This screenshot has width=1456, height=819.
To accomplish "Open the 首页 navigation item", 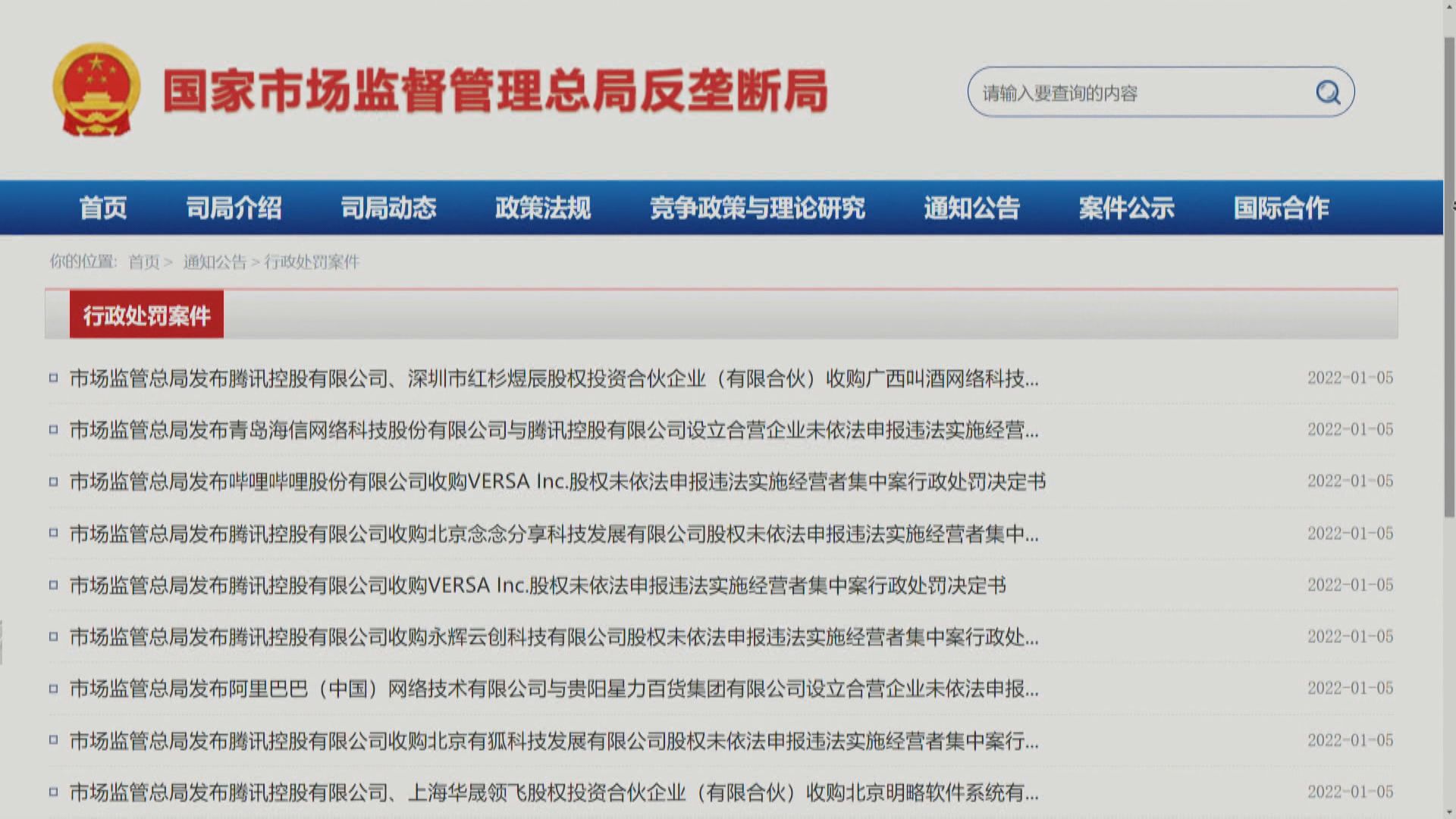I will 103,208.
